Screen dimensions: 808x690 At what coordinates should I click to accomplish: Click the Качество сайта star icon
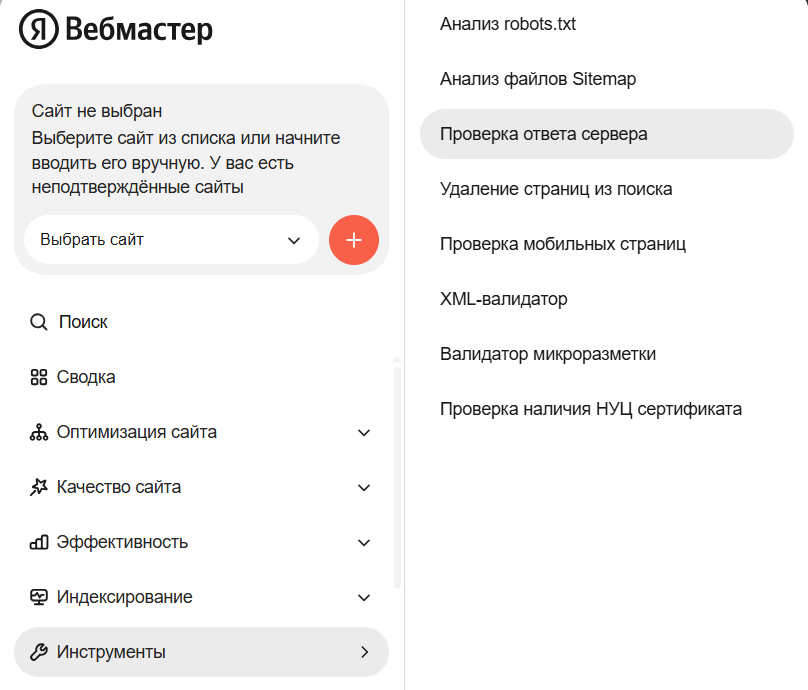[39, 487]
